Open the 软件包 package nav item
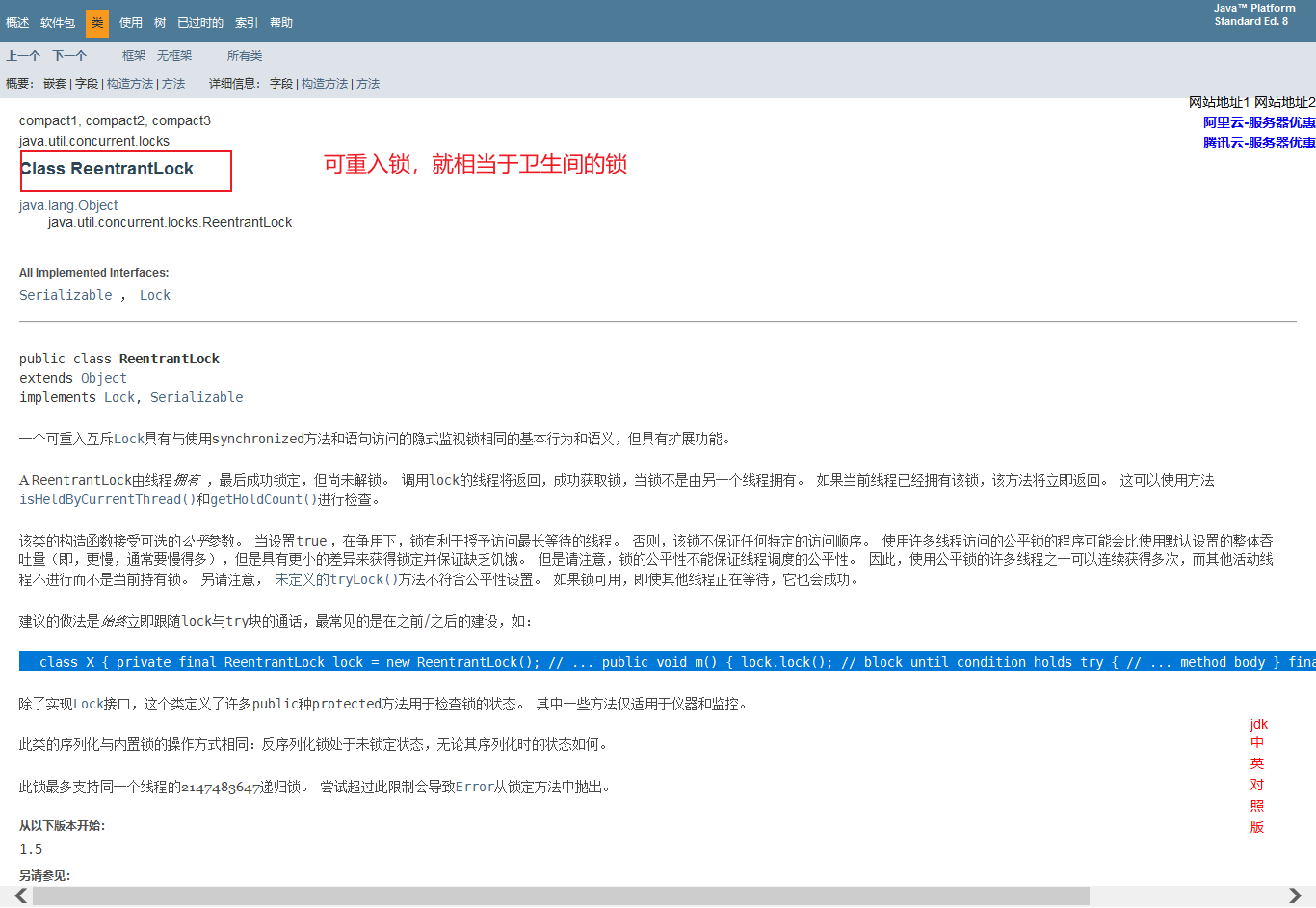The height and width of the screenshot is (908, 1316). point(58,23)
